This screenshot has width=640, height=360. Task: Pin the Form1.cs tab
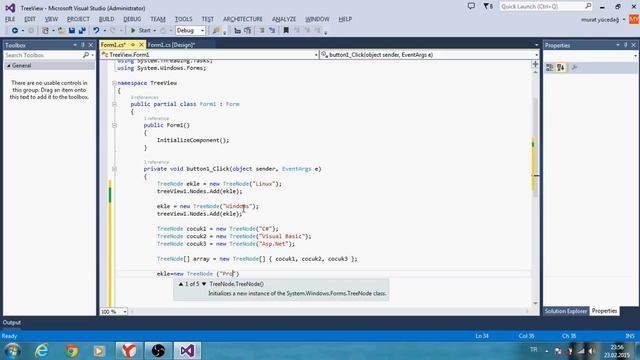point(133,45)
